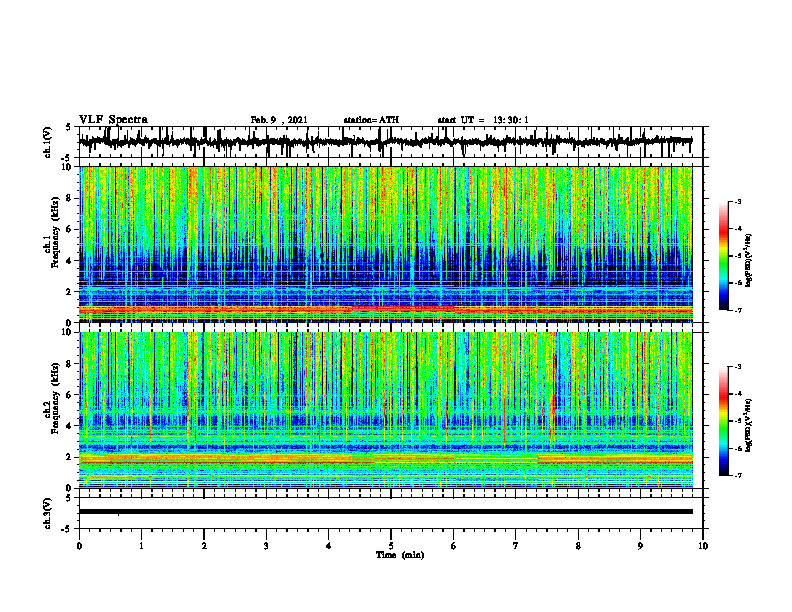Click the 'ch.3(V)' axis label at bottom
This screenshot has width=792, height=612.
(48, 513)
